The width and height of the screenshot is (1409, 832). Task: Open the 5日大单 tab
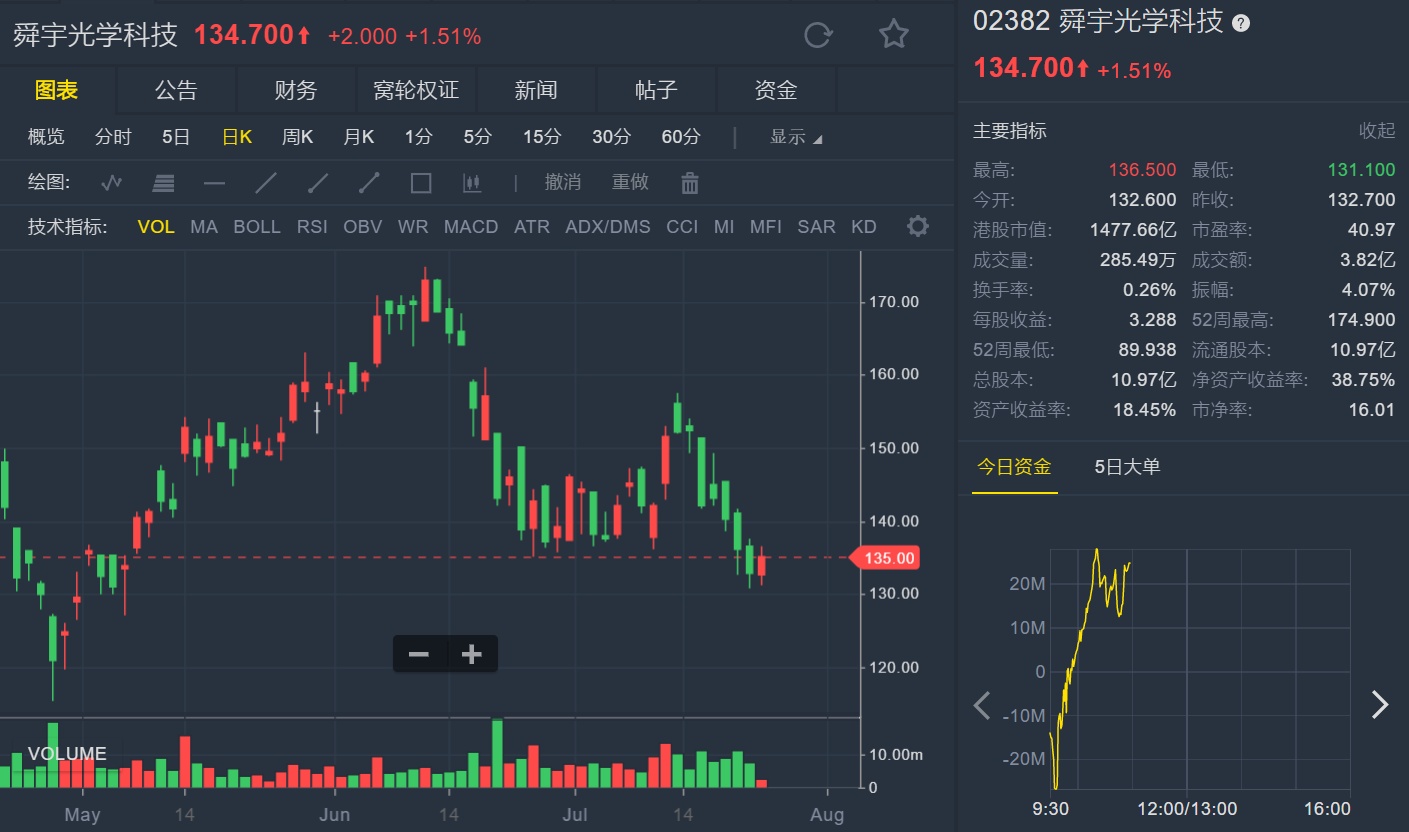(1127, 467)
